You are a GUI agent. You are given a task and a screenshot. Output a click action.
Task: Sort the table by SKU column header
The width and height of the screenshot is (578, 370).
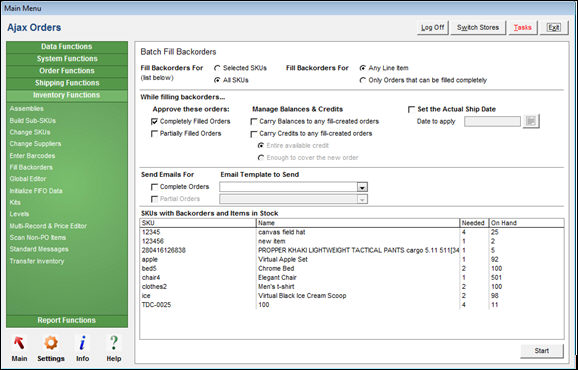[198, 223]
